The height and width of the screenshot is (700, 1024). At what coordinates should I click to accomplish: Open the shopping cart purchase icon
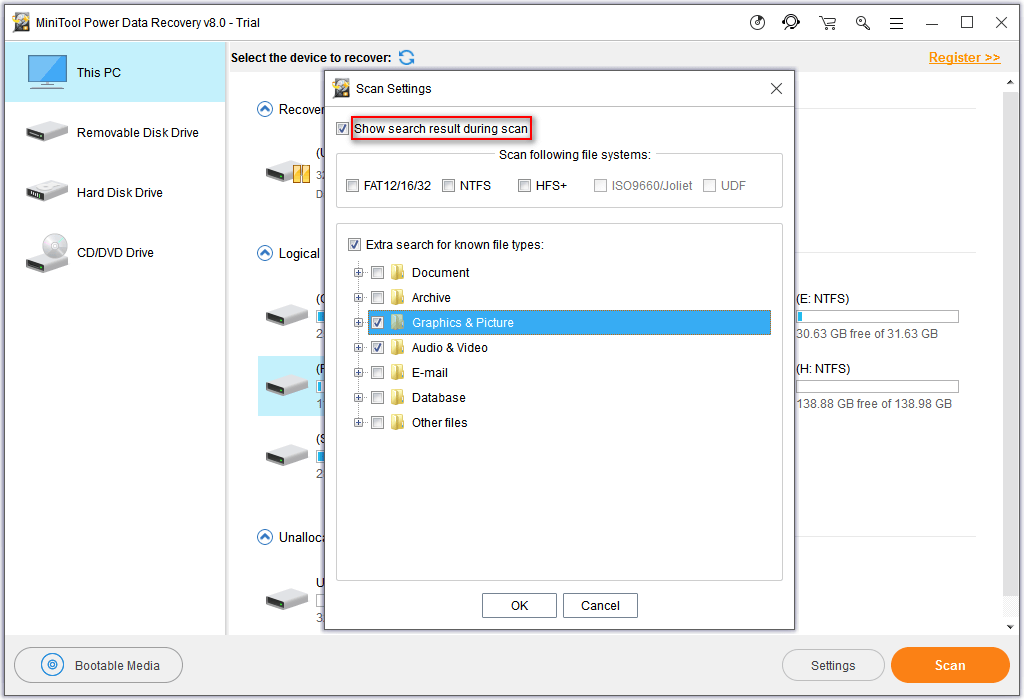tap(827, 23)
